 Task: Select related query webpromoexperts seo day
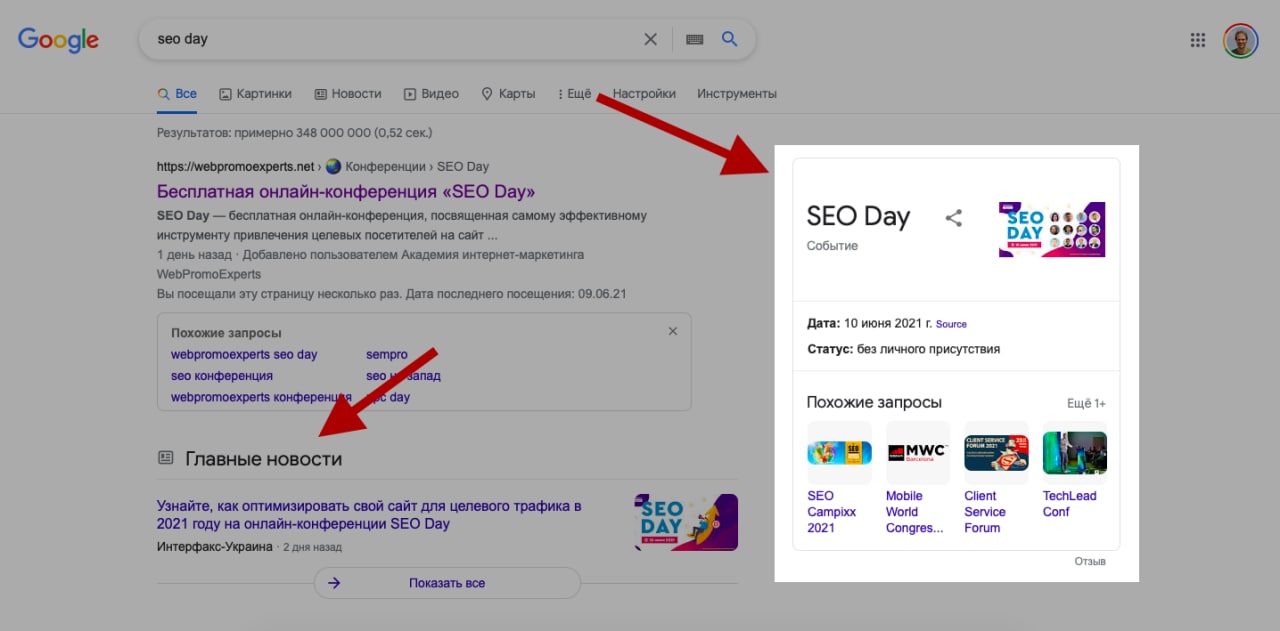pos(244,354)
